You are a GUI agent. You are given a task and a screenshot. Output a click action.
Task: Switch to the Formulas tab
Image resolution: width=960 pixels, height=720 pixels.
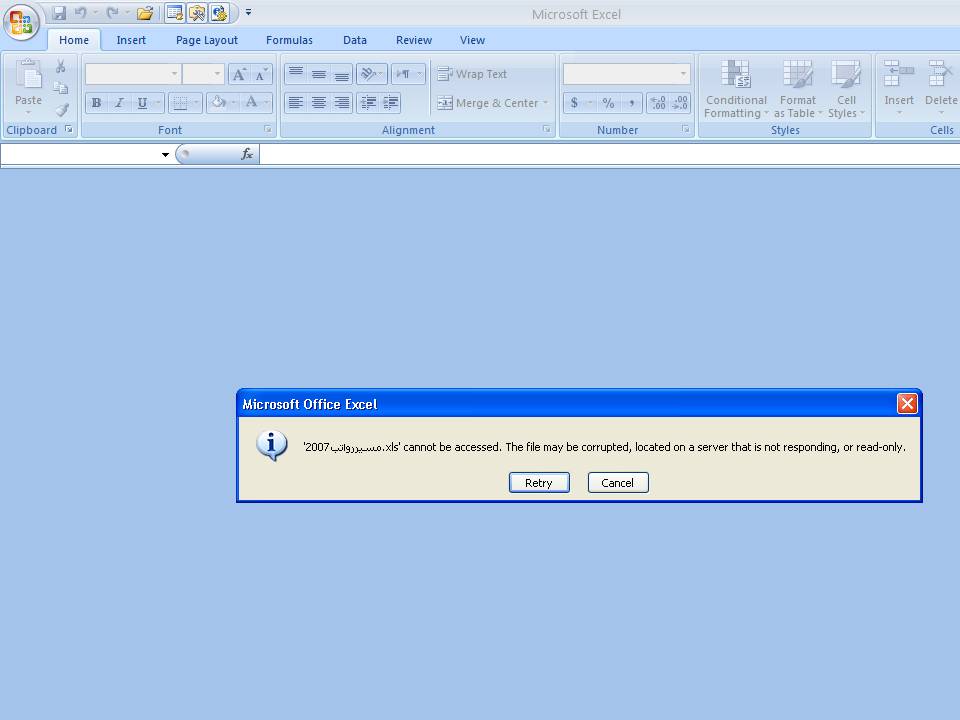pyautogui.click(x=289, y=40)
